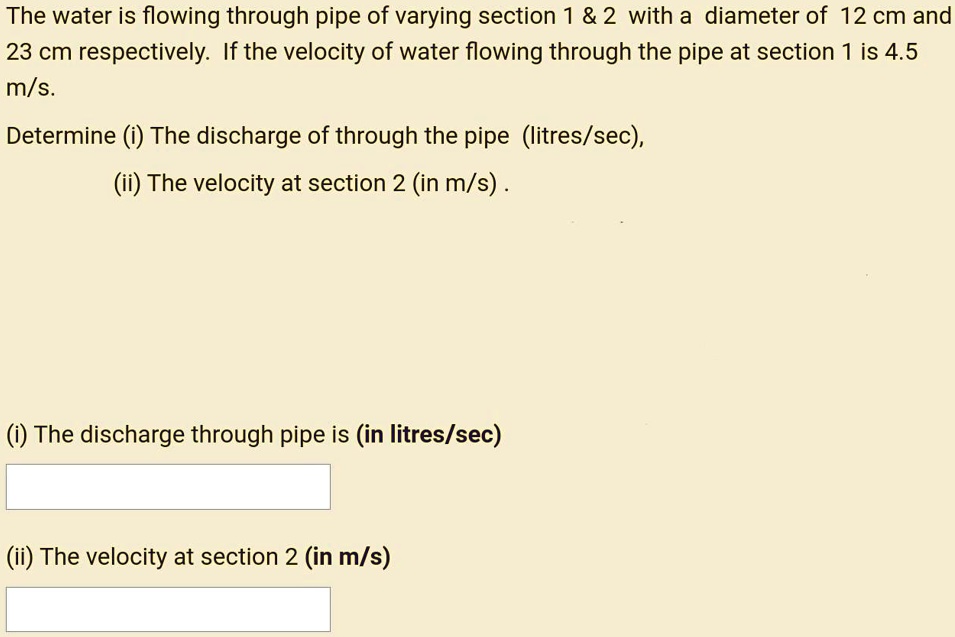Image resolution: width=955 pixels, height=637 pixels.
Task: Click the 'Determine (i)' instruction line
Action: point(325,136)
